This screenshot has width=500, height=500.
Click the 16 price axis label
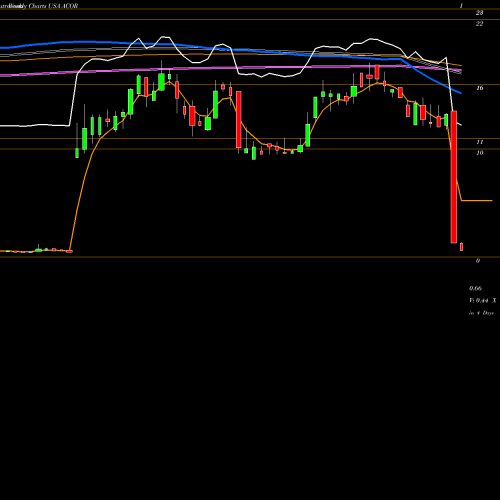click(x=480, y=88)
